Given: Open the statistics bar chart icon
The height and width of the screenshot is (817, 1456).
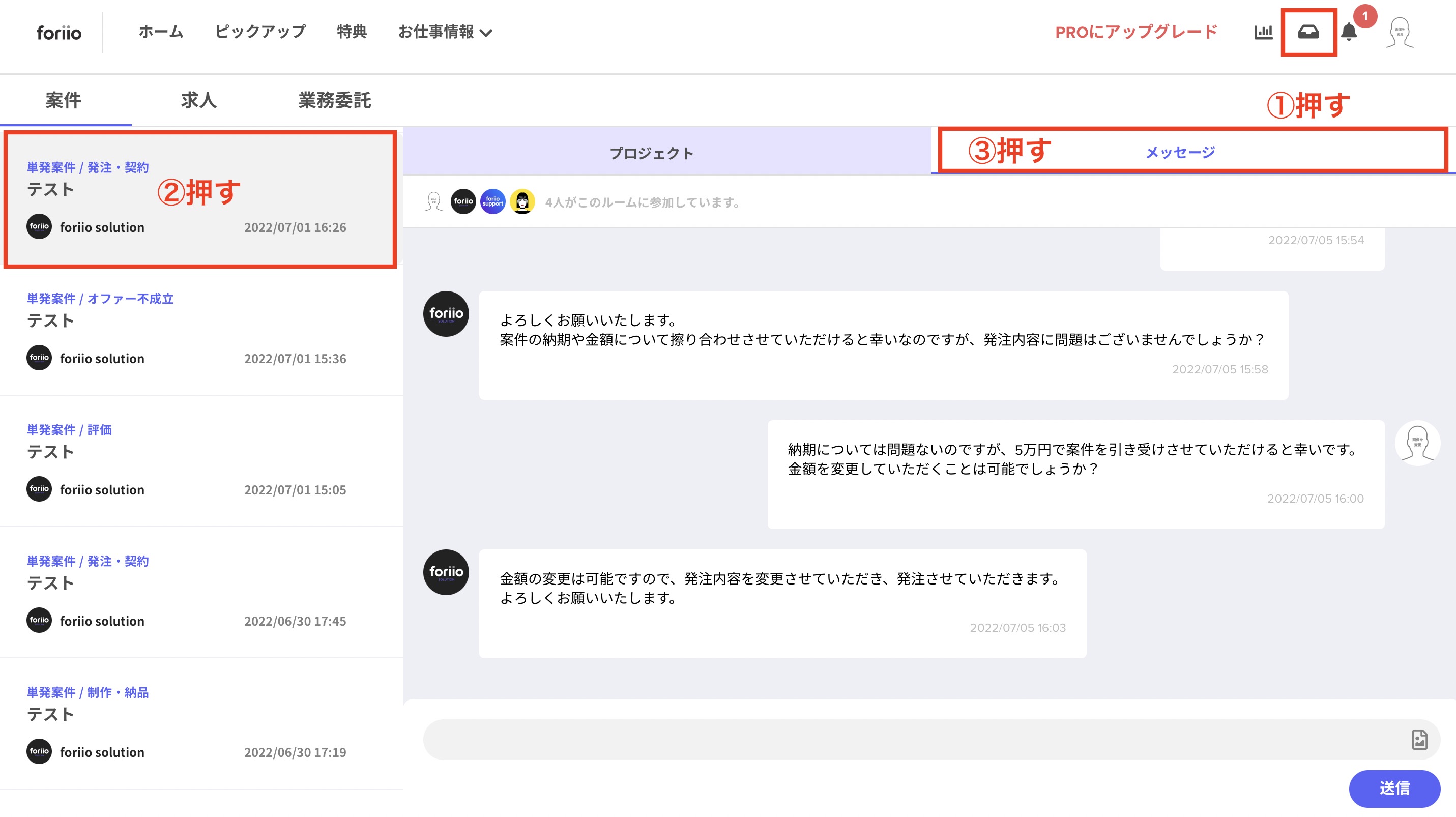Looking at the screenshot, I should tap(1263, 32).
